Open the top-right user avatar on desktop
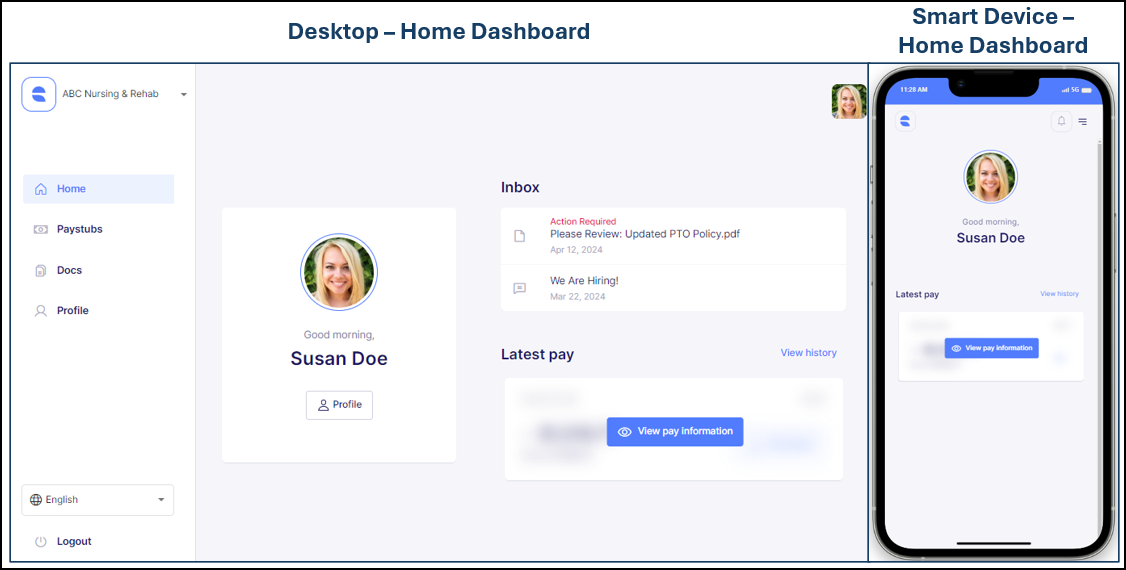1126x570 pixels. tap(849, 102)
